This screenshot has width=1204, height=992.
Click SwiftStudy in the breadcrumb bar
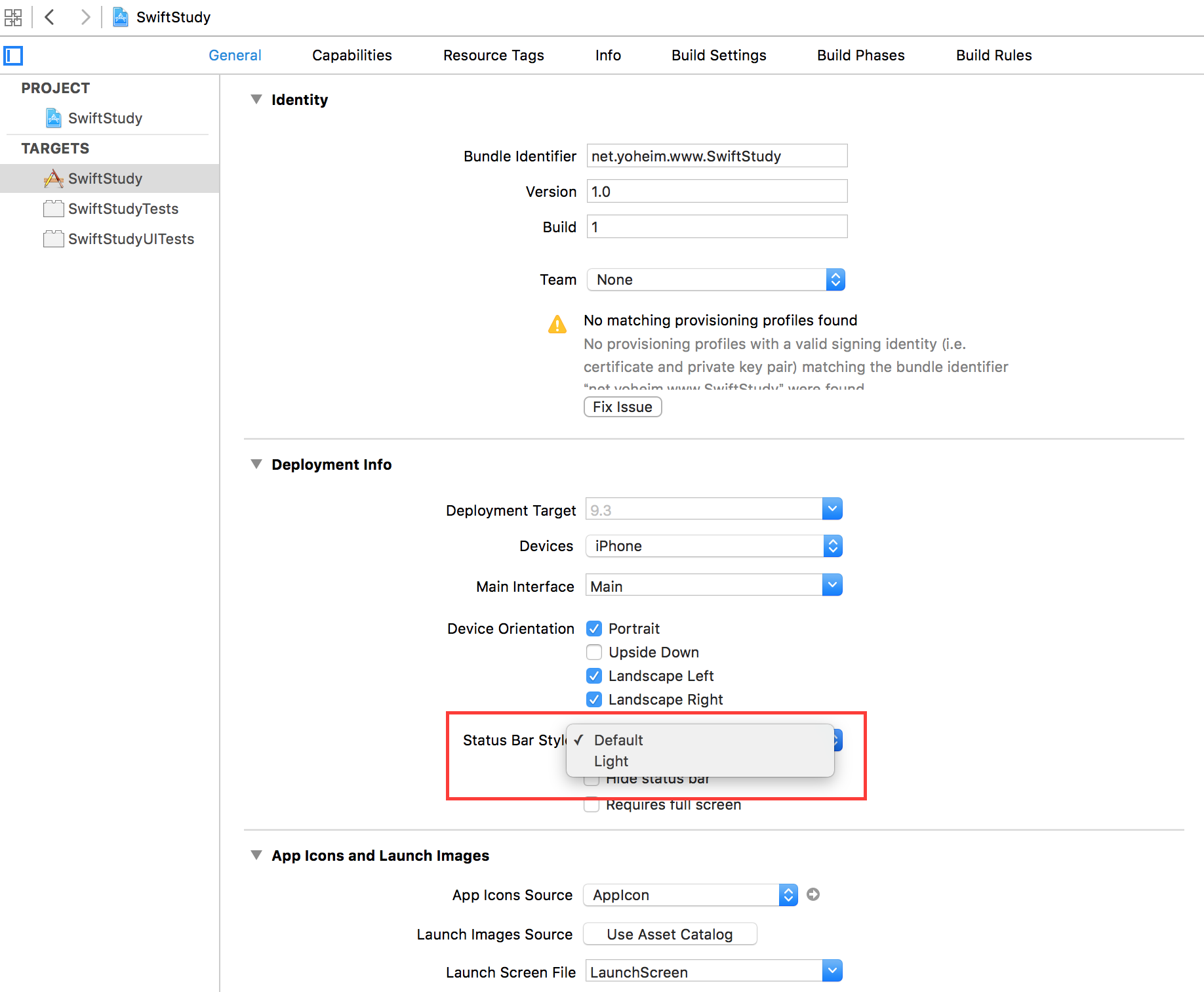pyautogui.click(x=173, y=17)
